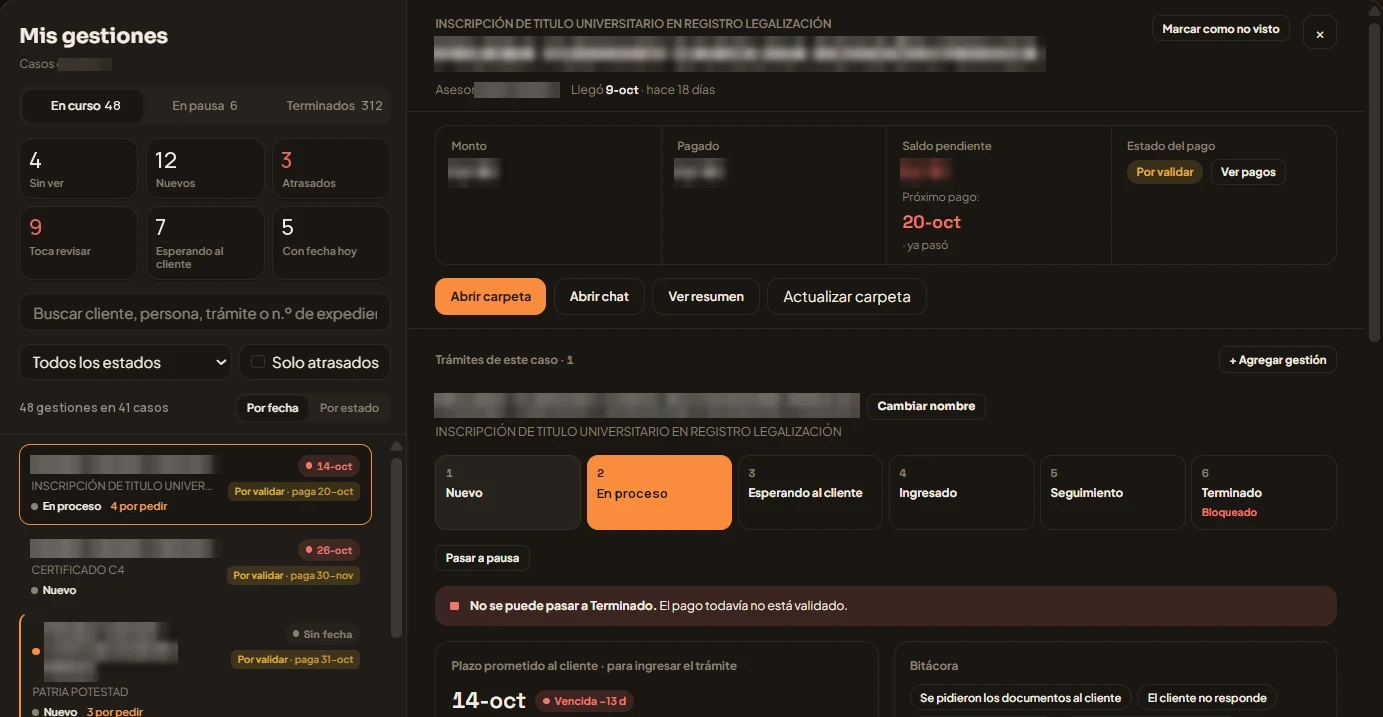Select stage 2 En proceso

tap(659, 492)
